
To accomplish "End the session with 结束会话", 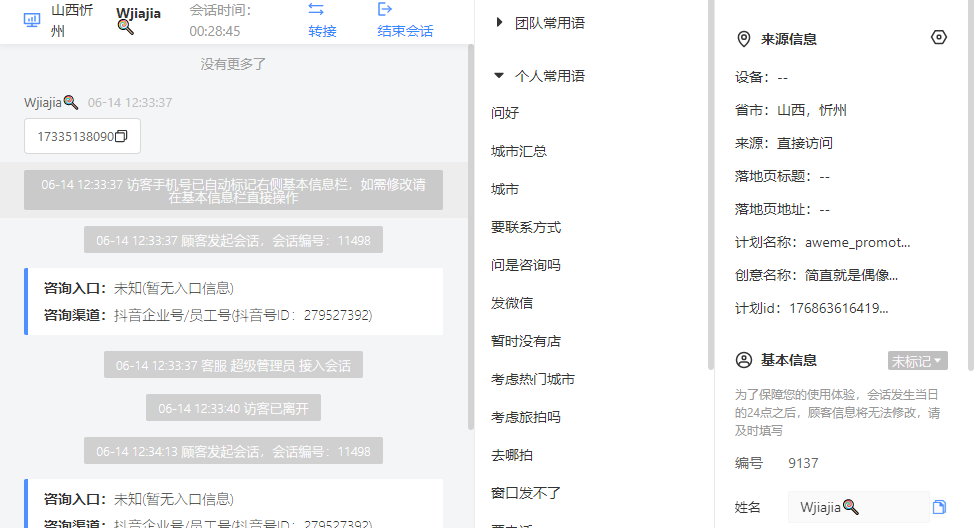I will pyautogui.click(x=405, y=31).
